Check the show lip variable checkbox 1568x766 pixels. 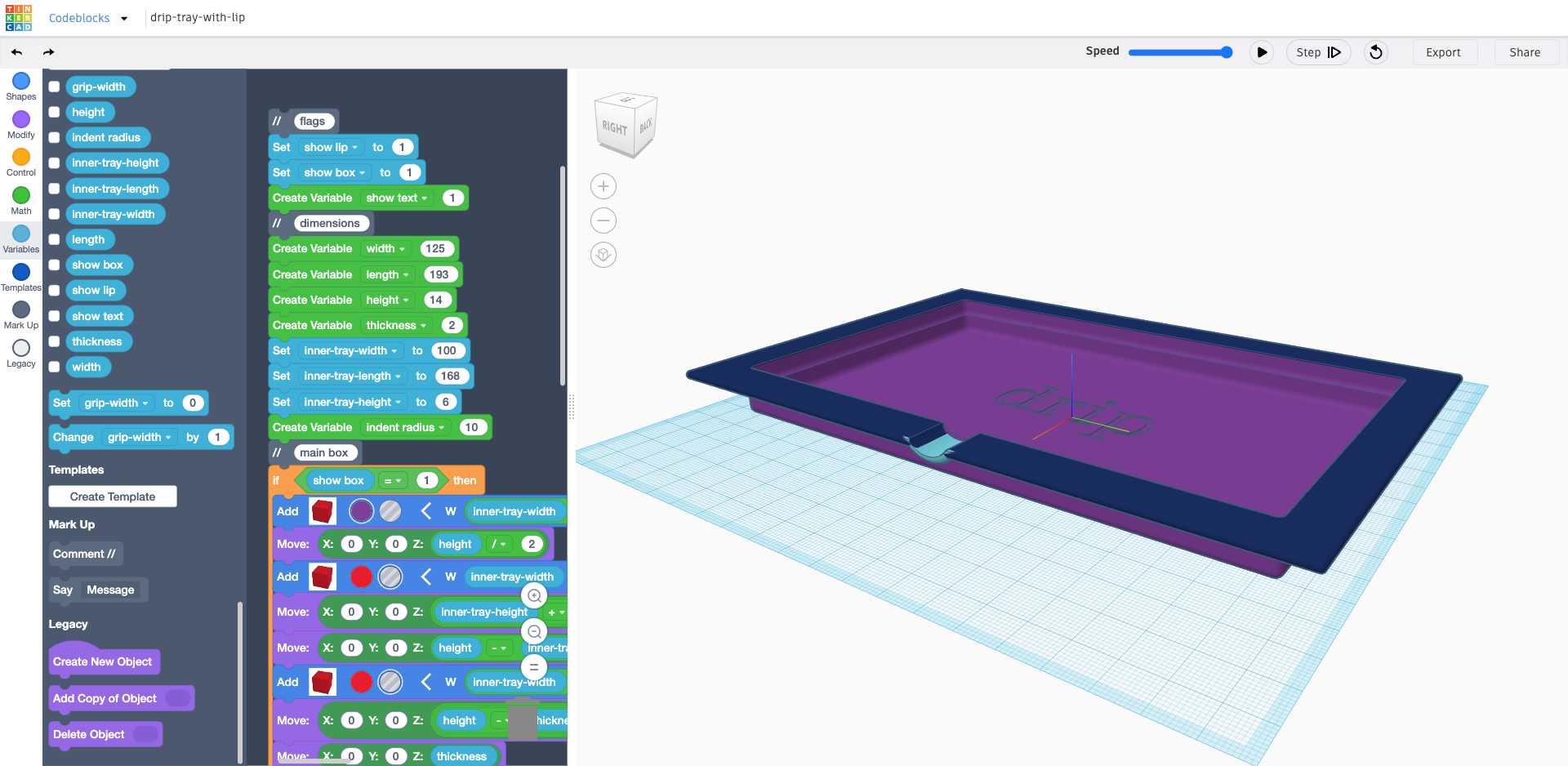[x=54, y=290]
